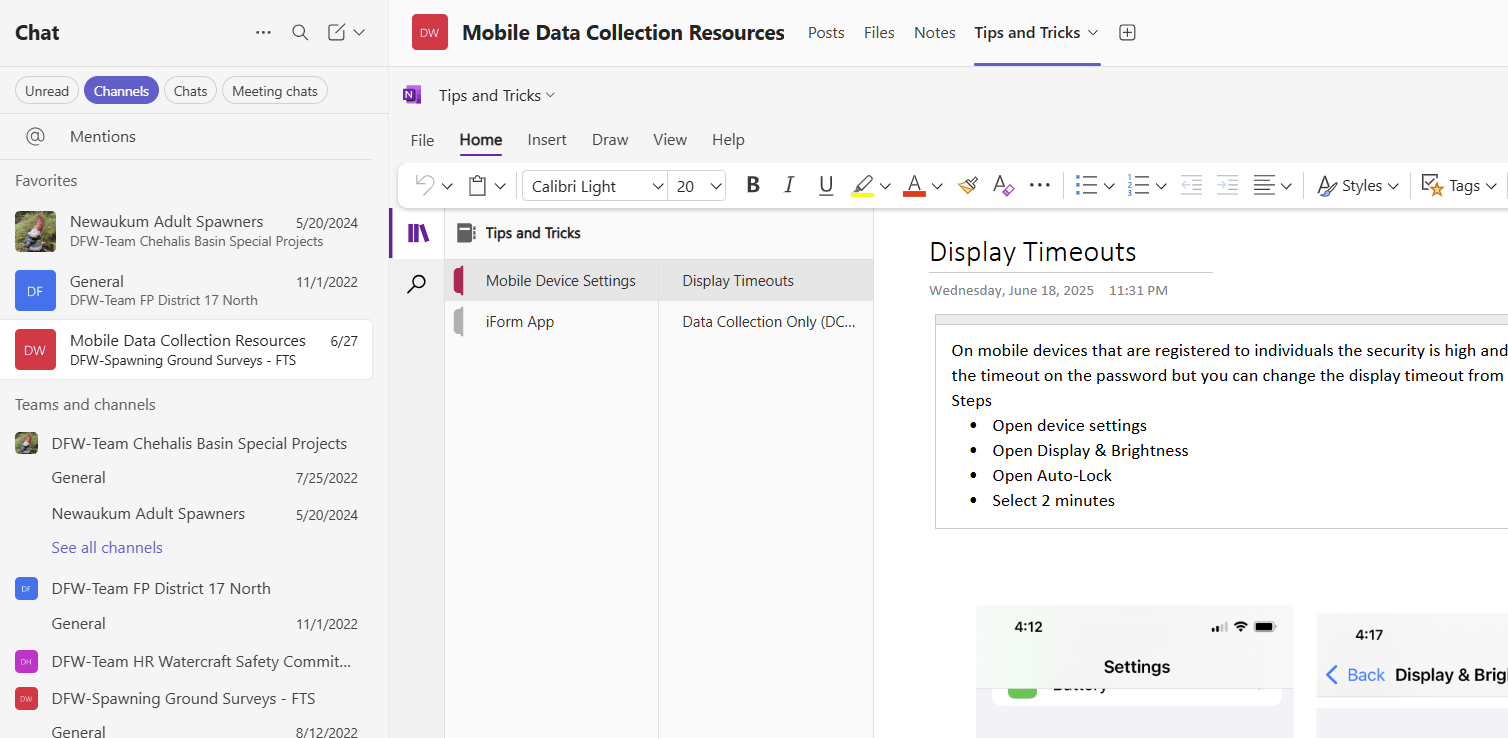The image size is (1508, 738).
Task: Switch to the Posts tab
Action: (x=826, y=33)
